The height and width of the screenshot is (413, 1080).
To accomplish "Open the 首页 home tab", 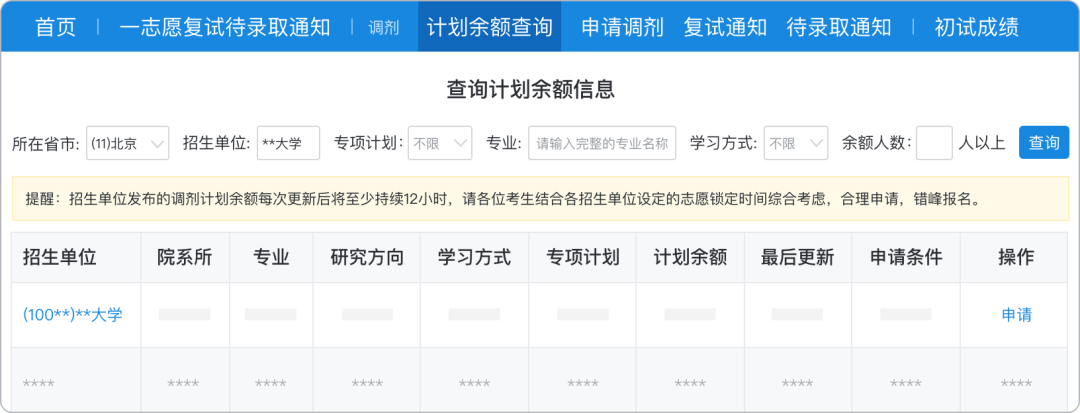I will click(x=56, y=27).
